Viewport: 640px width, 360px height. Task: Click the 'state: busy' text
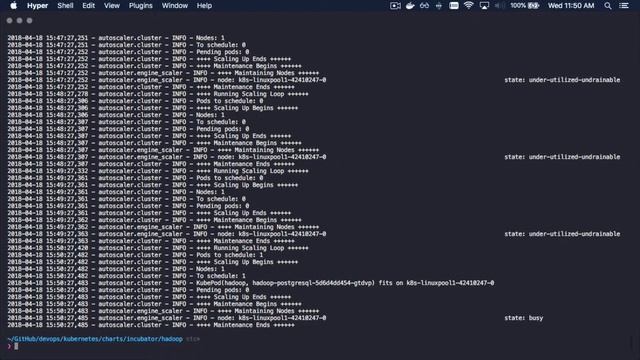[524, 318]
